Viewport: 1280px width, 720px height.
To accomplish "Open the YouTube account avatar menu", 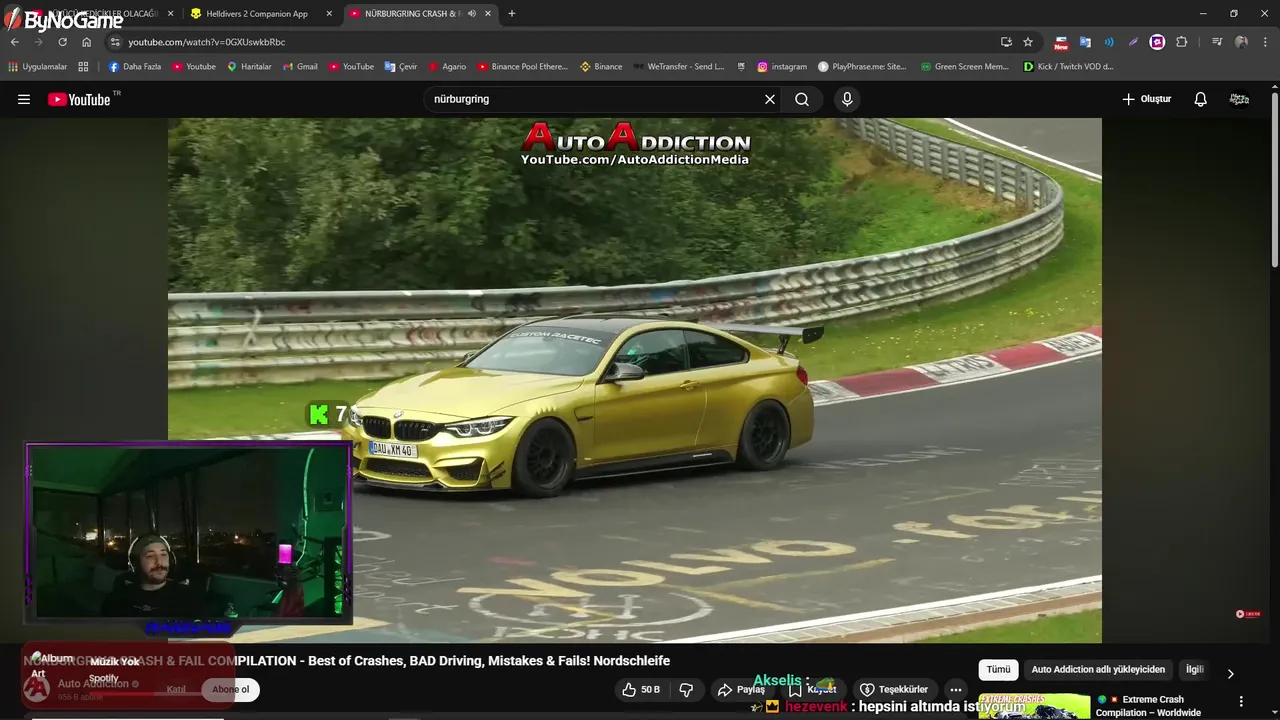I will 1239,99.
